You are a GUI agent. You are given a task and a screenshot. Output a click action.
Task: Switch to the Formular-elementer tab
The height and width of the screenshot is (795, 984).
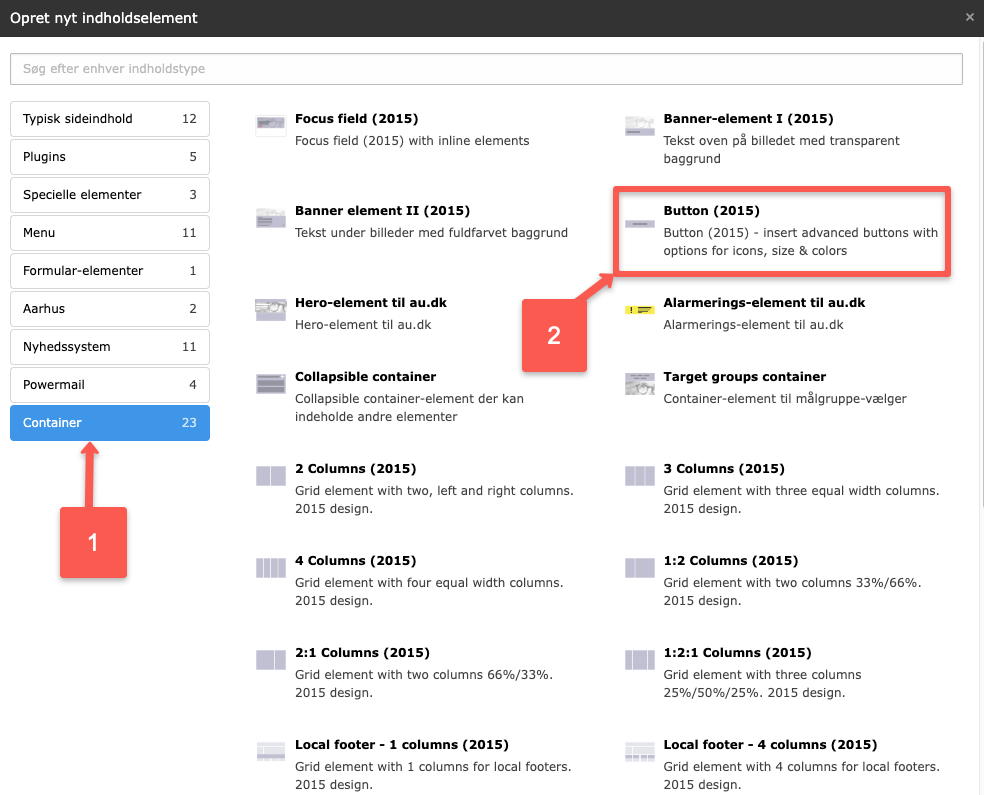(x=110, y=271)
